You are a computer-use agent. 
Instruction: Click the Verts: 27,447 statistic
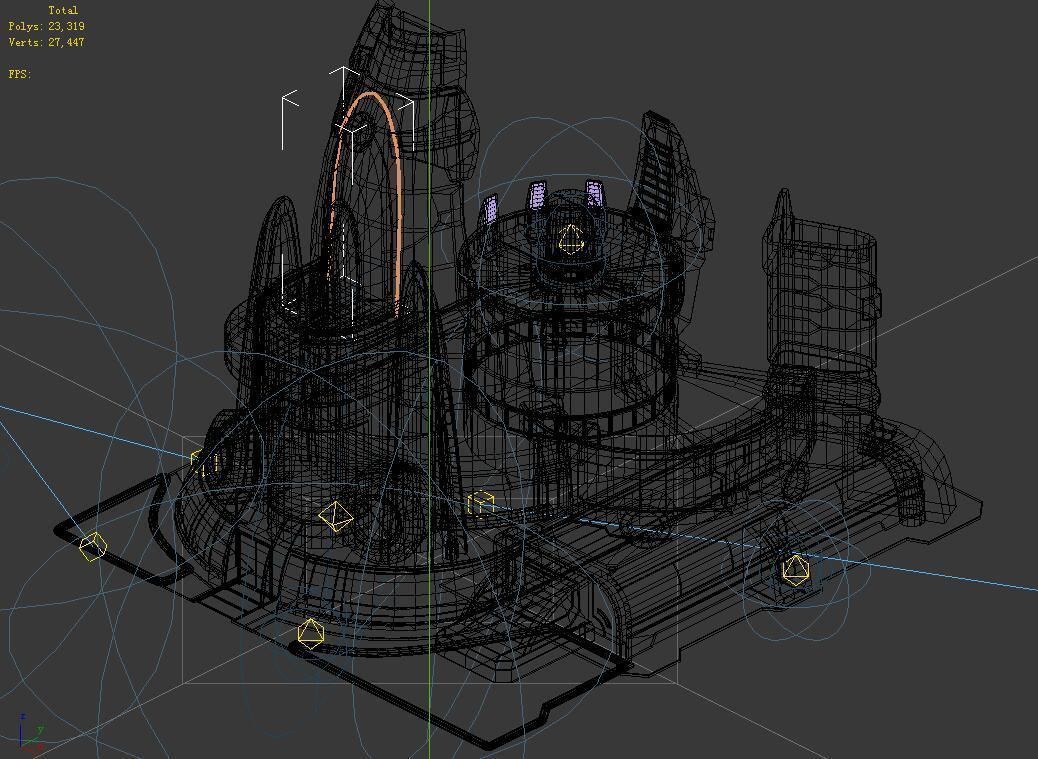pos(46,42)
